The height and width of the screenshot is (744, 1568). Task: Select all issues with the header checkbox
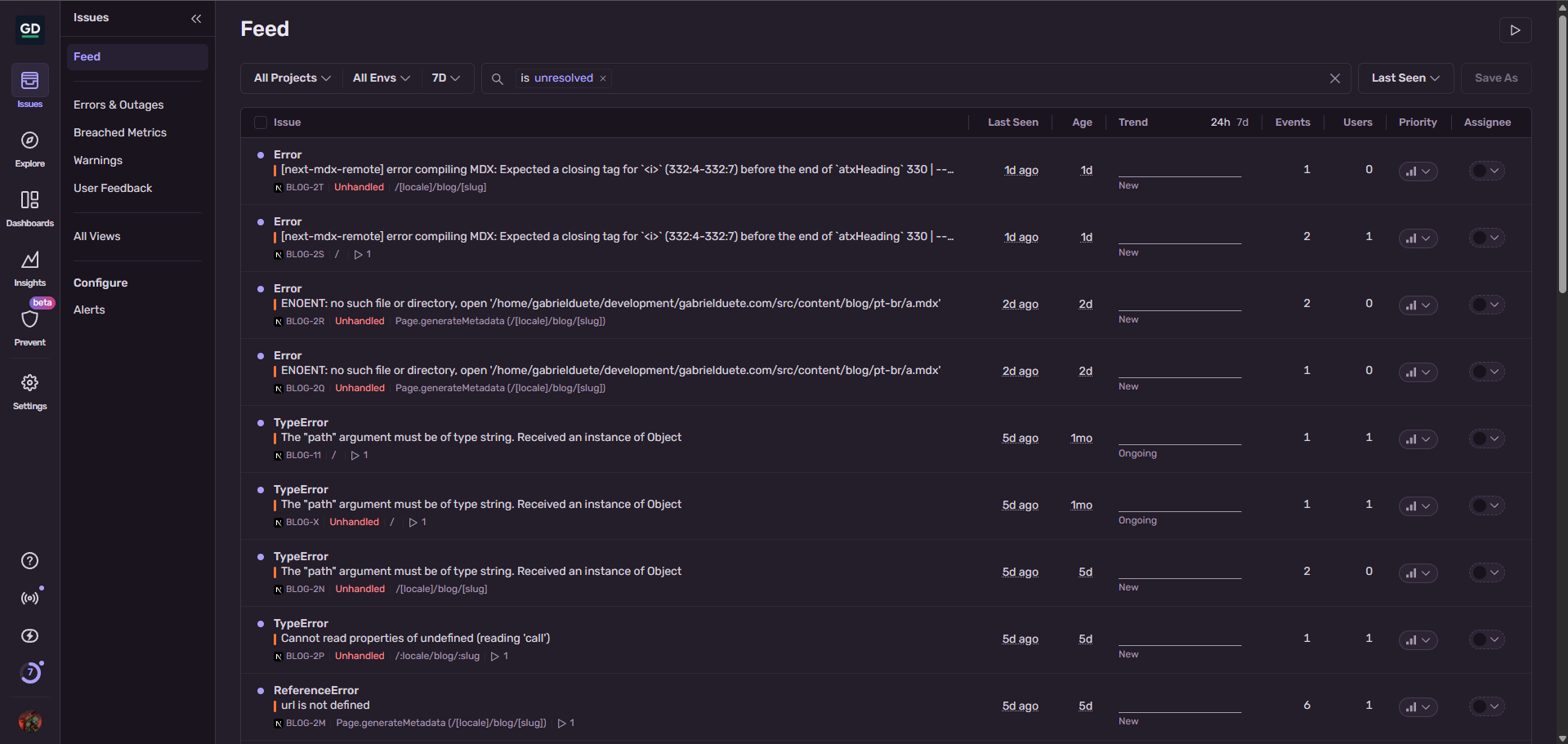[260, 122]
